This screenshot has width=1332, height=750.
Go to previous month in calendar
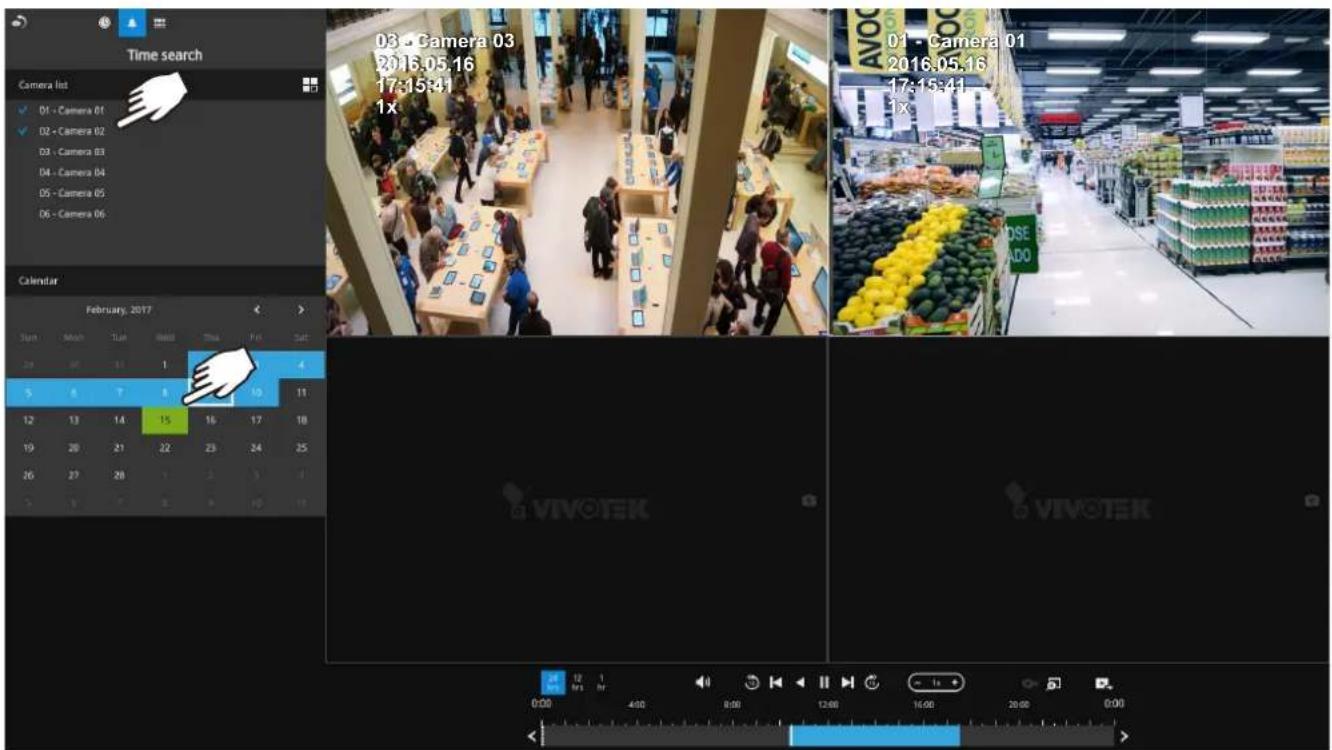click(257, 310)
